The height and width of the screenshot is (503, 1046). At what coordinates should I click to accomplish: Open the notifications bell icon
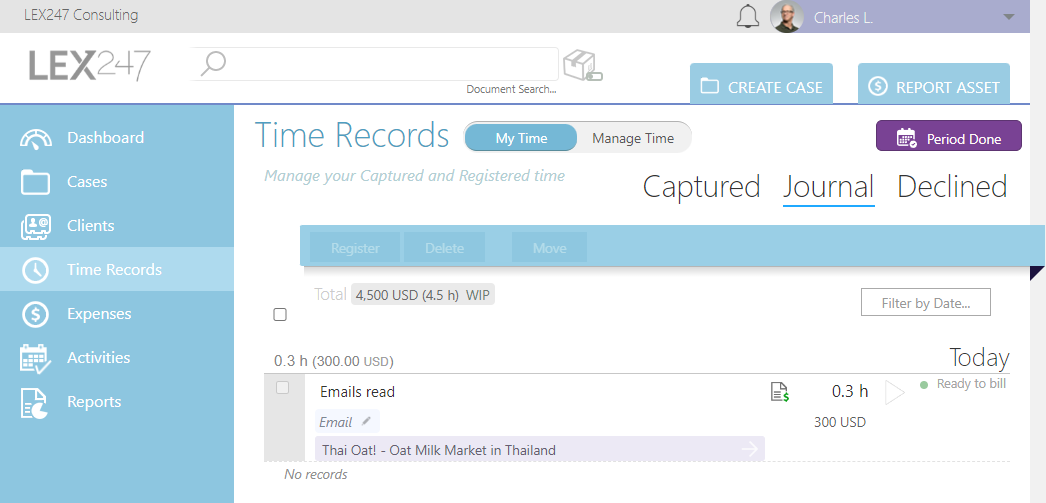748,16
